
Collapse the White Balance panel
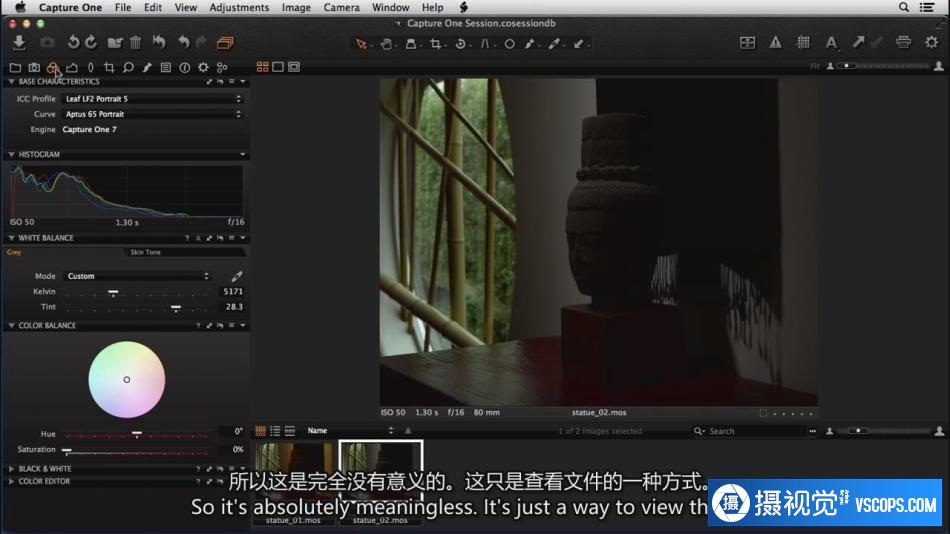pos(12,238)
